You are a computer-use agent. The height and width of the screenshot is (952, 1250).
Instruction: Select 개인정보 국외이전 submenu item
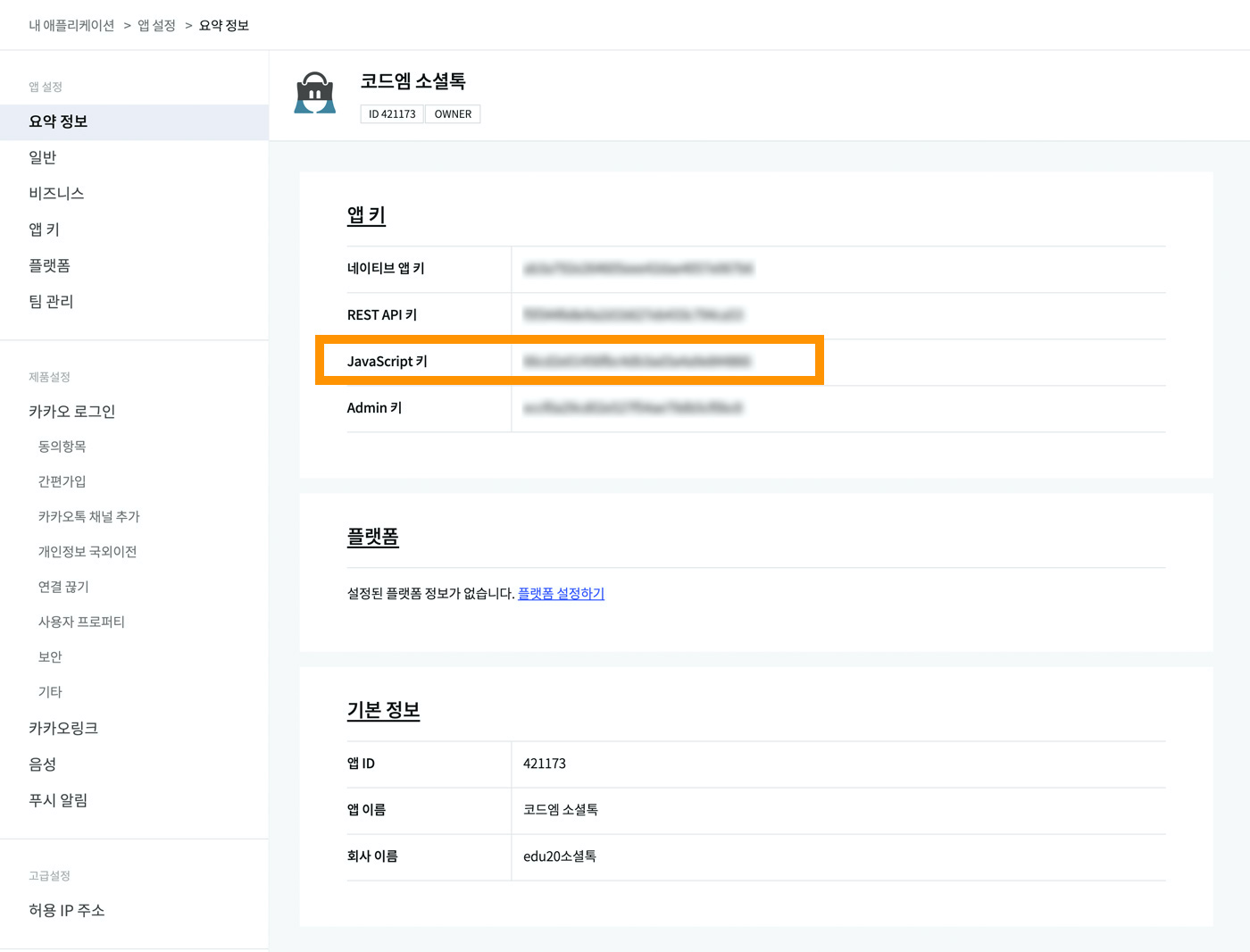[x=87, y=551]
